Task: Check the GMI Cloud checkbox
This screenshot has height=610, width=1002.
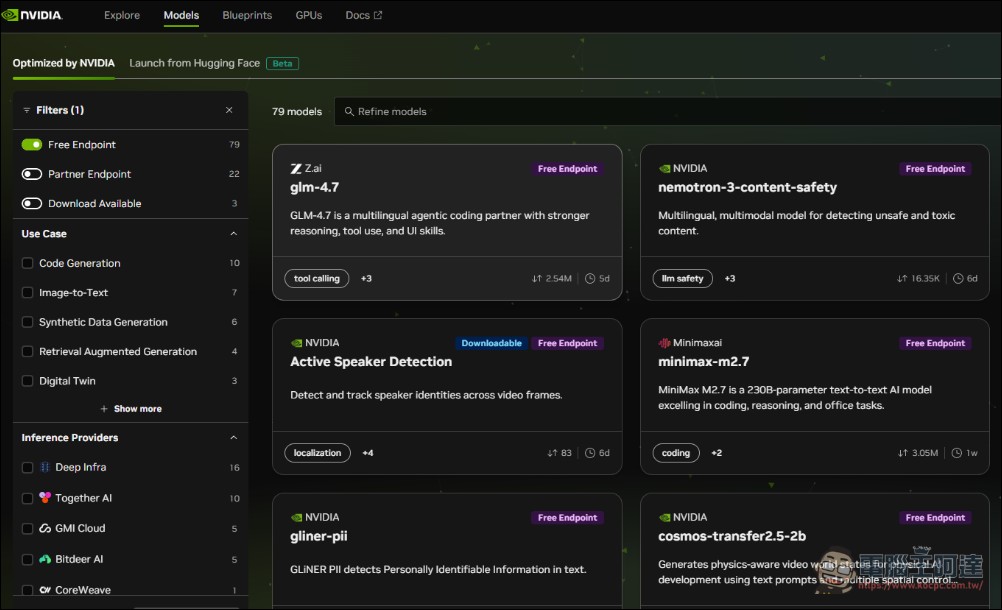Action: tap(27, 529)
